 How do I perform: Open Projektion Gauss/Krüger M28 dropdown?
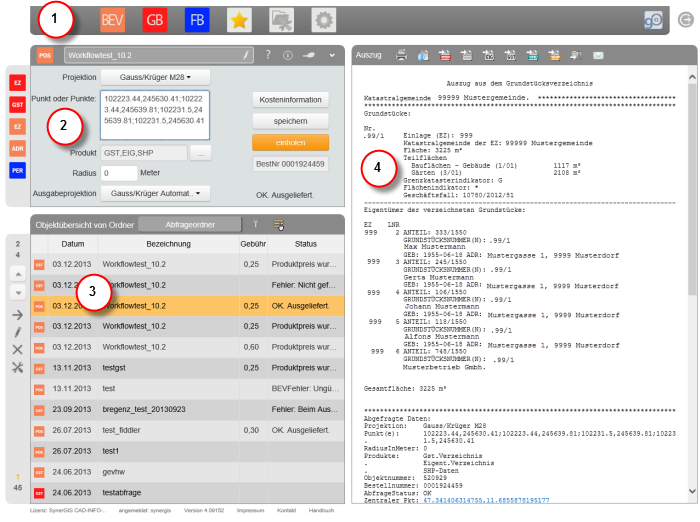click(x=155, y=77)
